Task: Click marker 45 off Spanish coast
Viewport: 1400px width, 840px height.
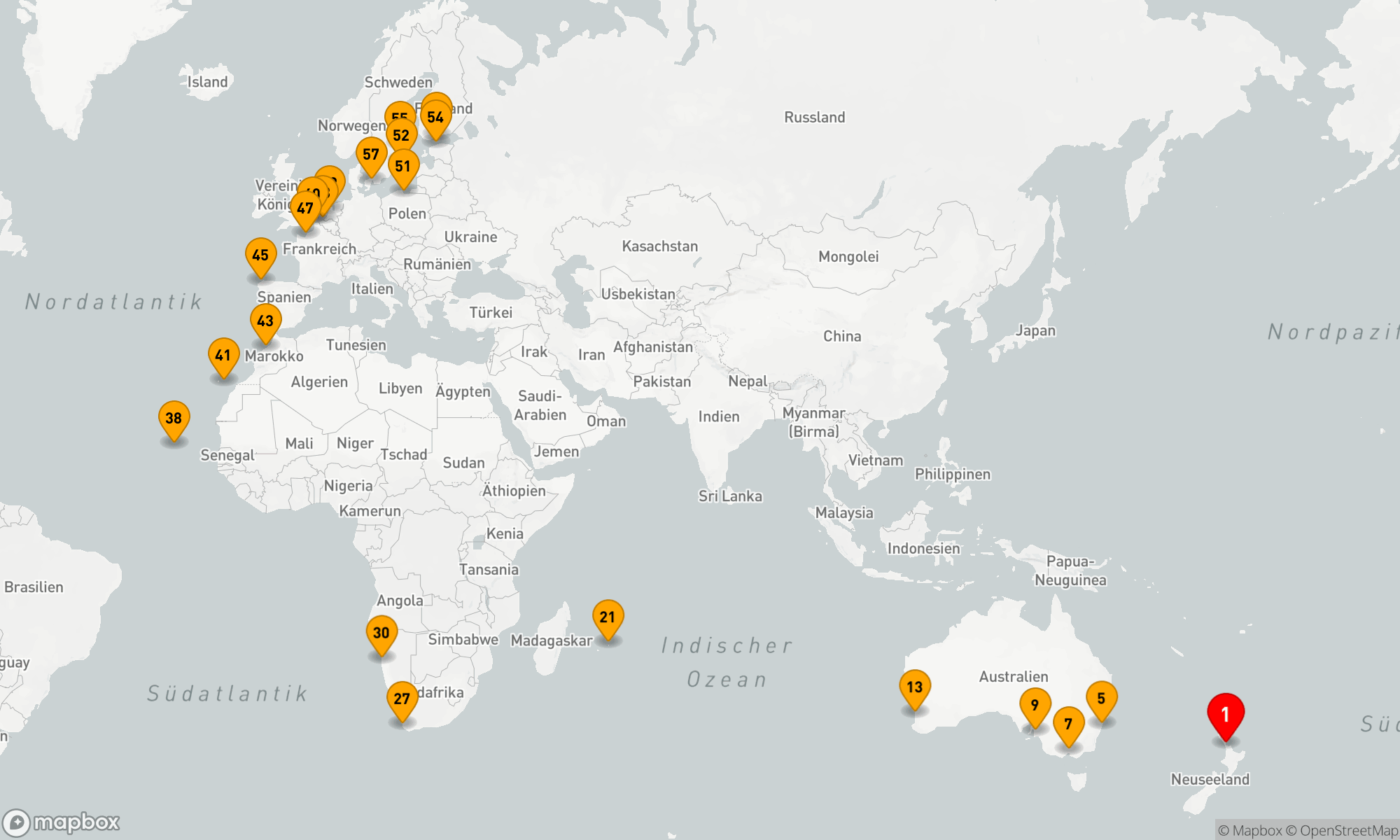Action: click(260, 255)
